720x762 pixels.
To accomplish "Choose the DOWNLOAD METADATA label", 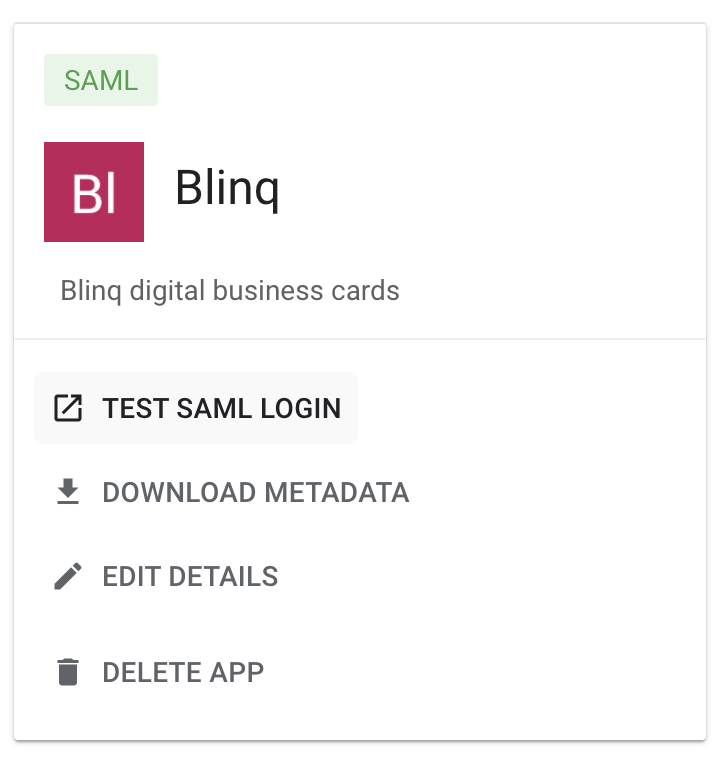I will pos(256,492).
